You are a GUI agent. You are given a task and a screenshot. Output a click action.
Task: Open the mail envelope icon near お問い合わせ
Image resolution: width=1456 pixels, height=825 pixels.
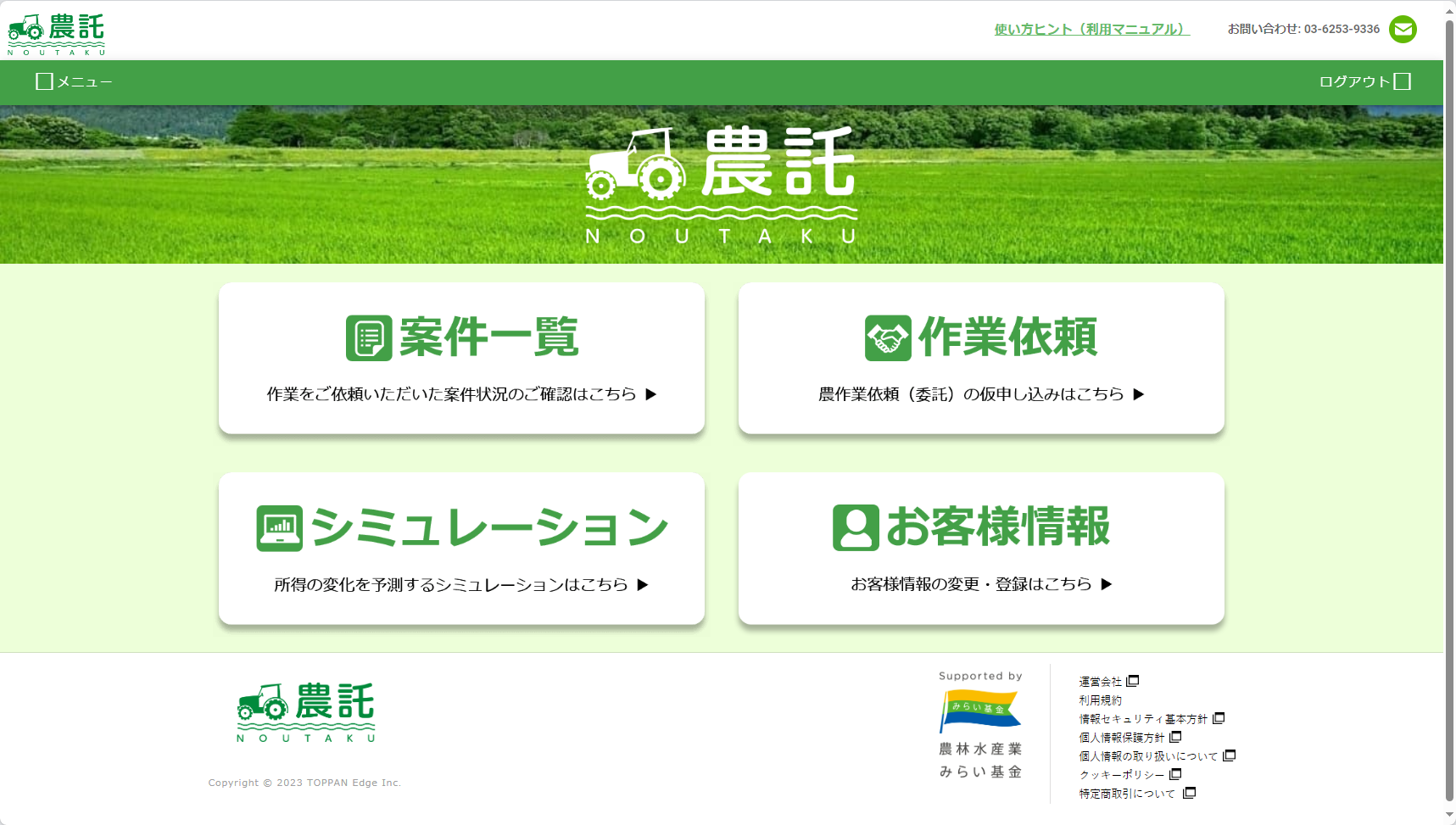[x=1403, y=29]
